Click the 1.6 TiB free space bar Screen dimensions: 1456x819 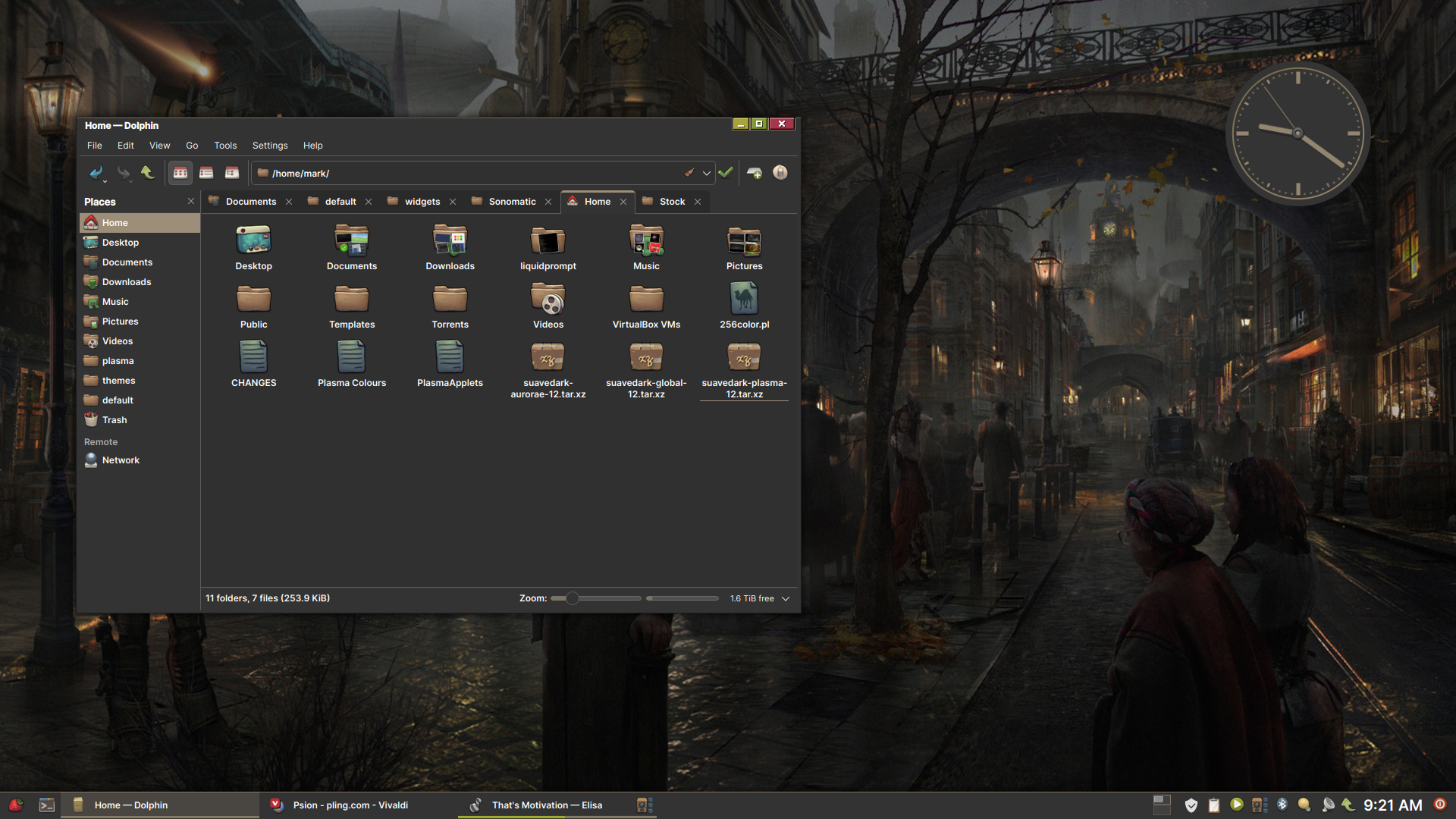(682, 598)
